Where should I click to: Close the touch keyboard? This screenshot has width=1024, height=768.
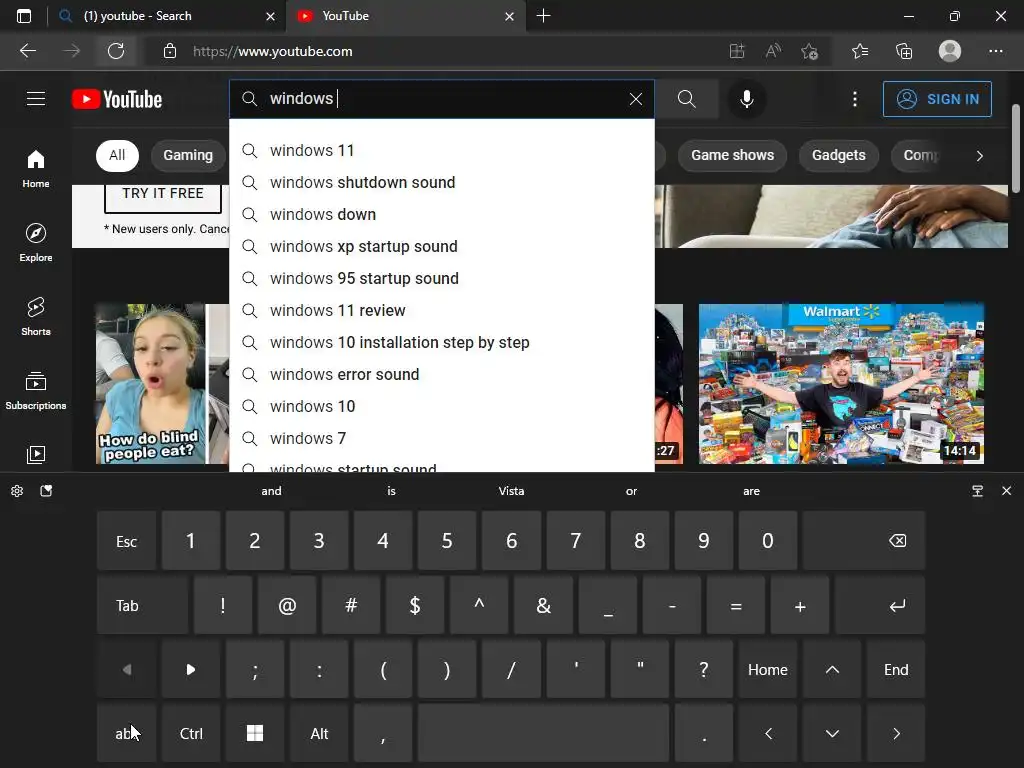point(1006,490)
